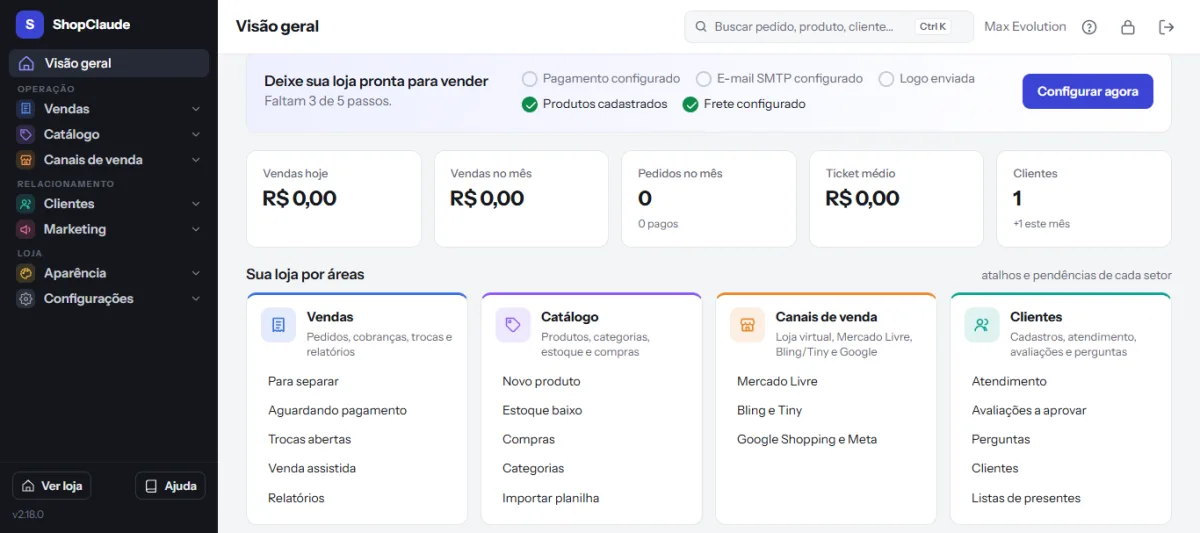Viewport: 1200px width, 533px height.
Task: Click the Ver loja button
Action: tap(52, 486)
